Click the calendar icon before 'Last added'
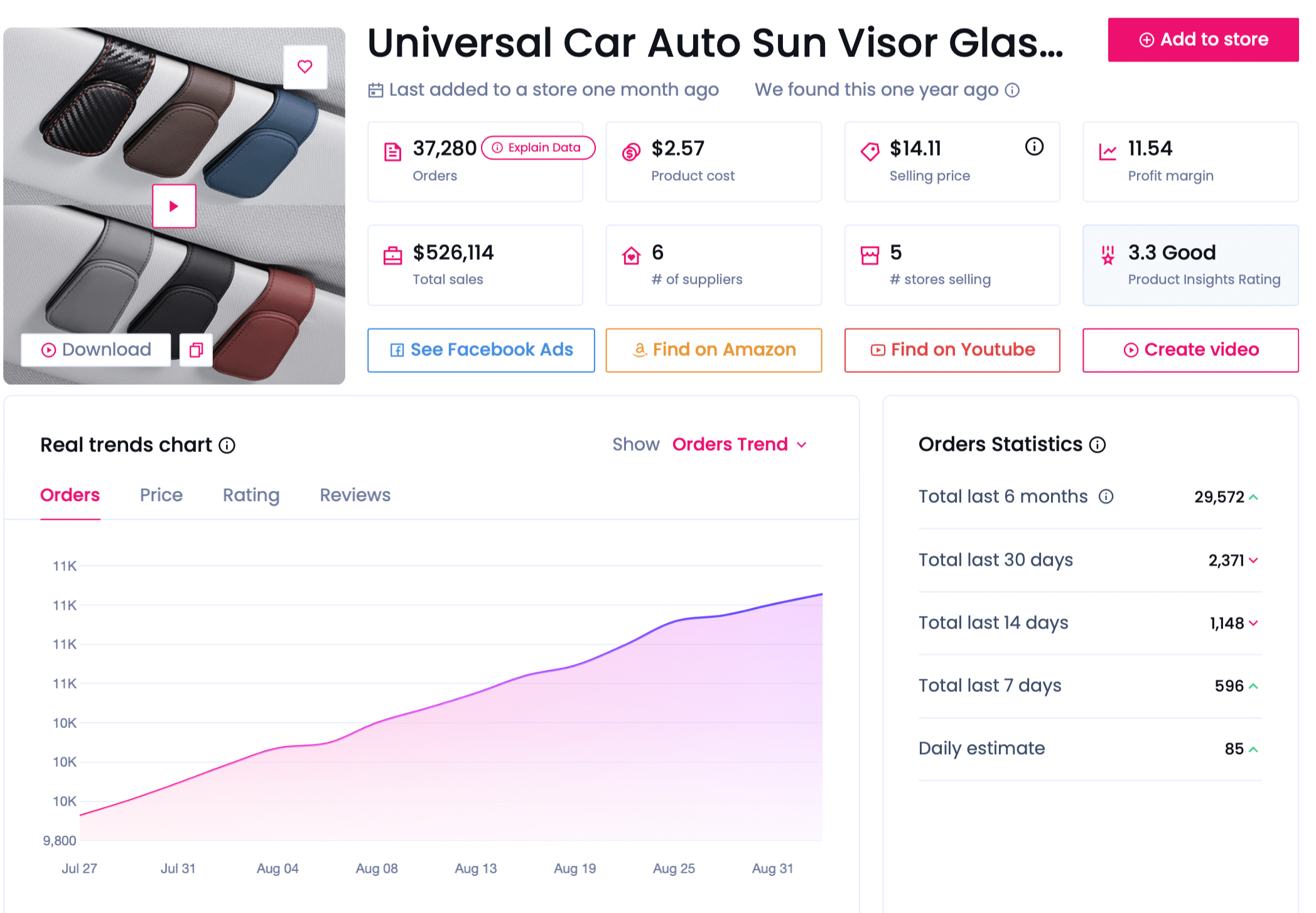The image size is (1316, 913). tap(375, 90)
